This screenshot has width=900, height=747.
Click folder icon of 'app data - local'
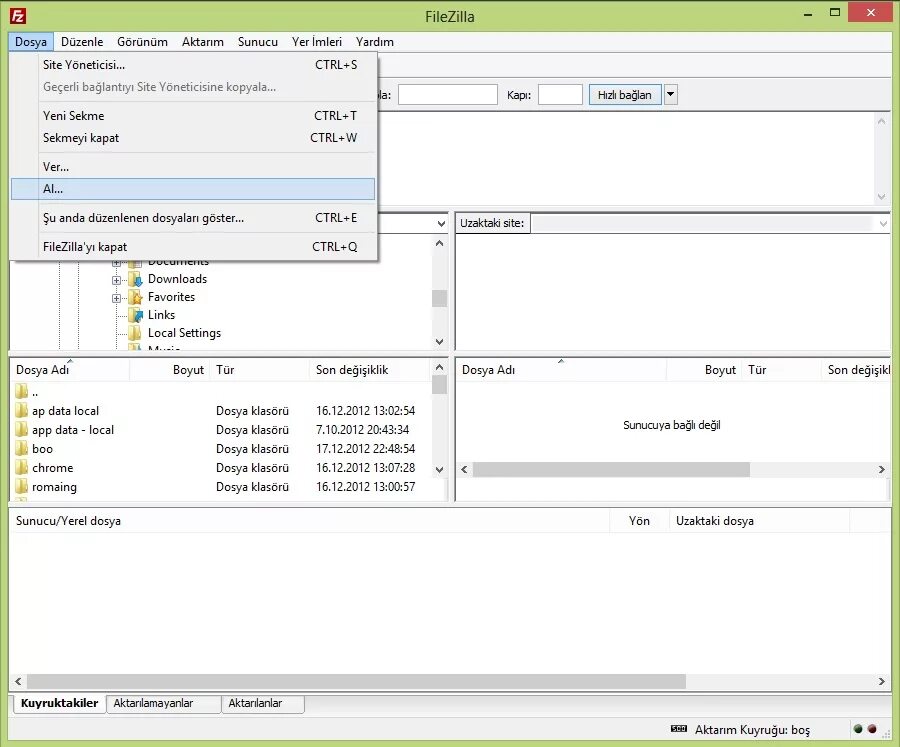[21, 429]
